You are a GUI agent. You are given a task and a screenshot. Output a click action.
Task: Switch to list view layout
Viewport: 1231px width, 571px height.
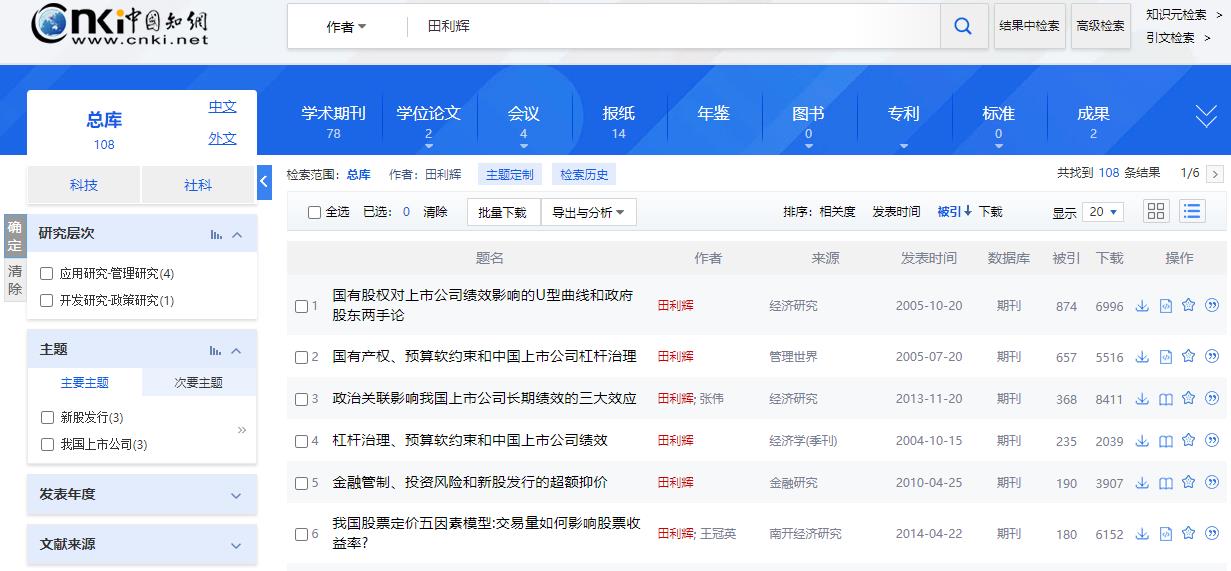(1191, 211)
